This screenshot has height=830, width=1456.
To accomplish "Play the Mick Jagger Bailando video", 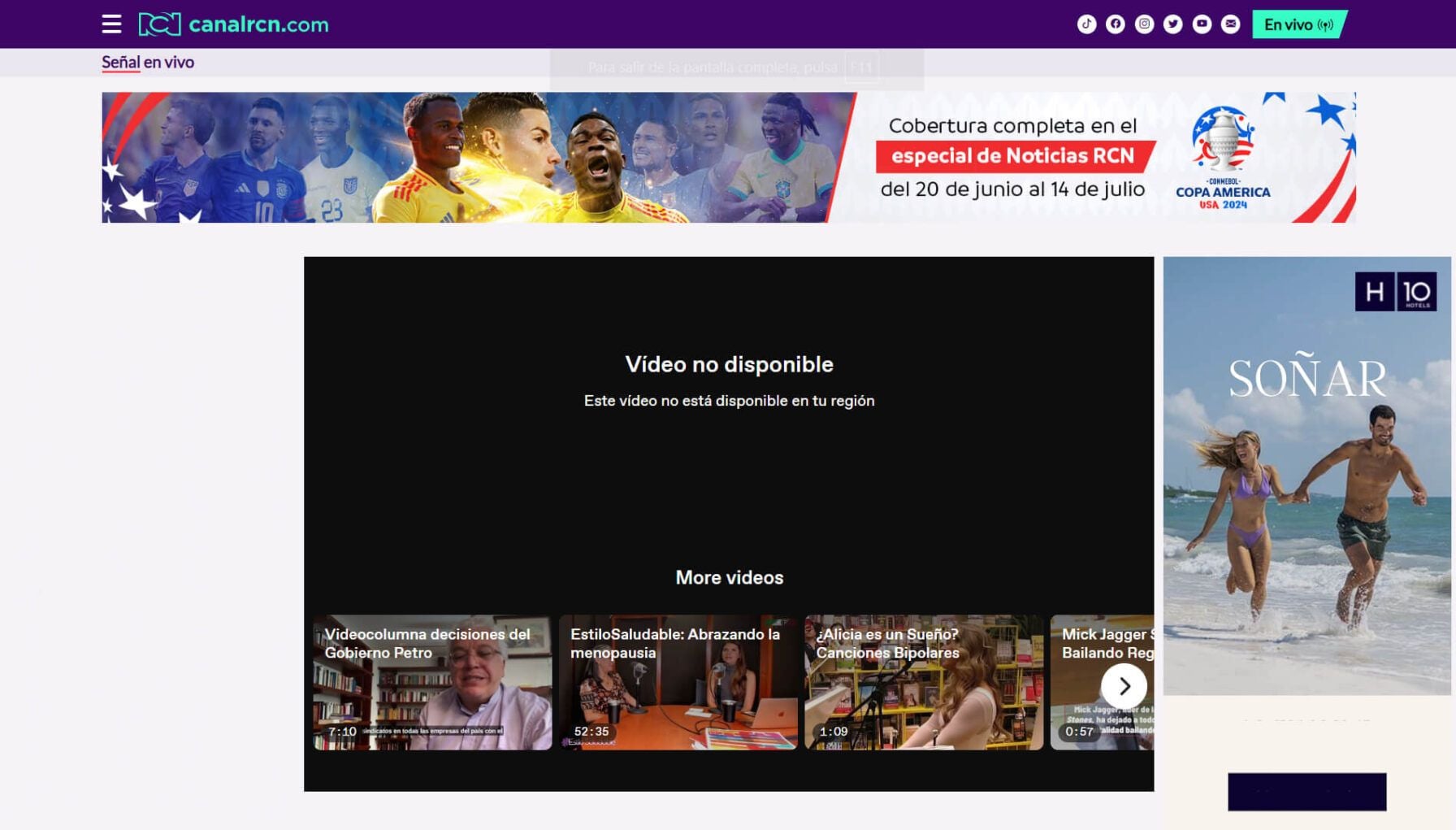I will (x=1102, y=682).
